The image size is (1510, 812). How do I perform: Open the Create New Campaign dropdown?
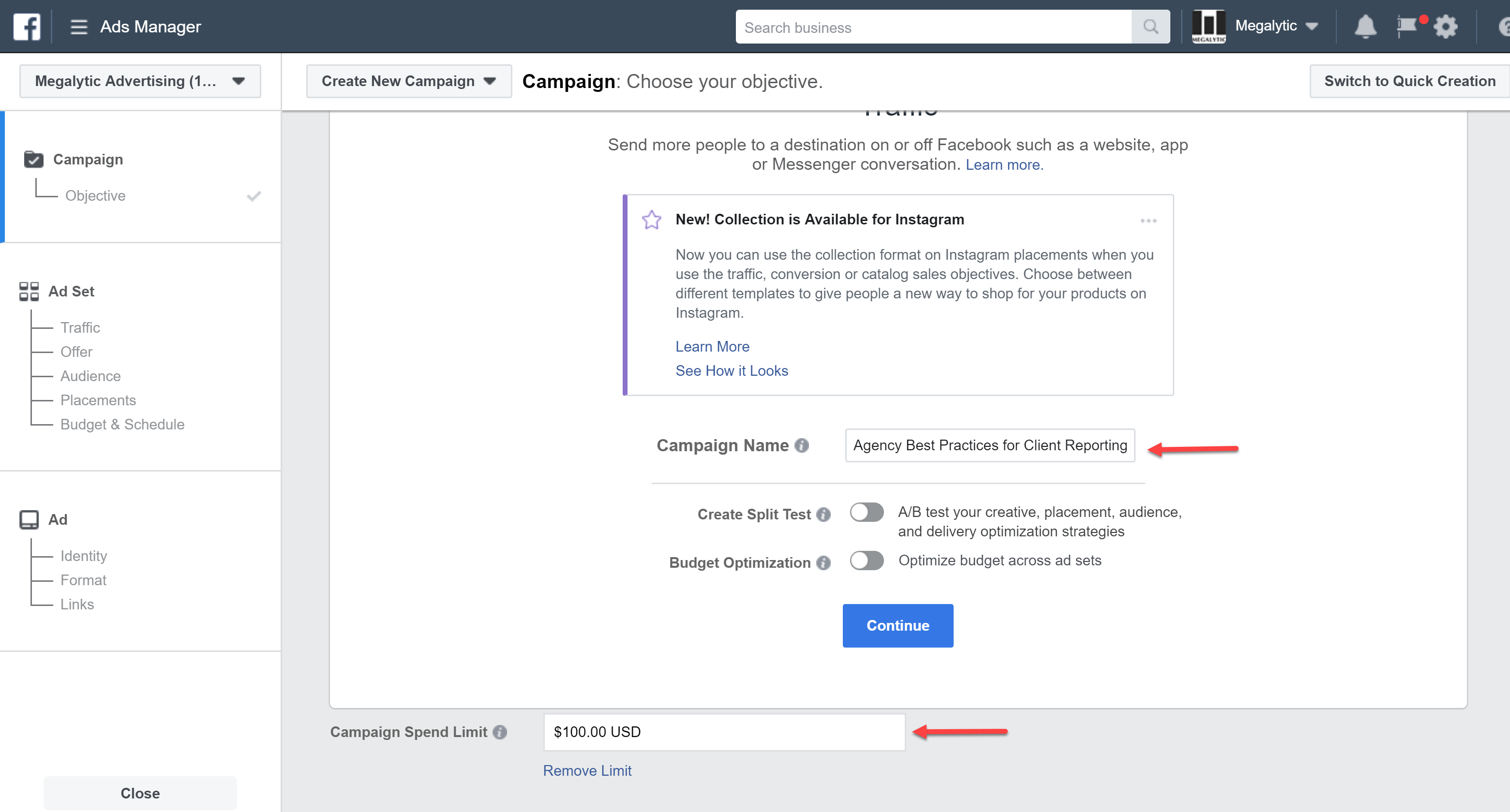pos(408,81)
